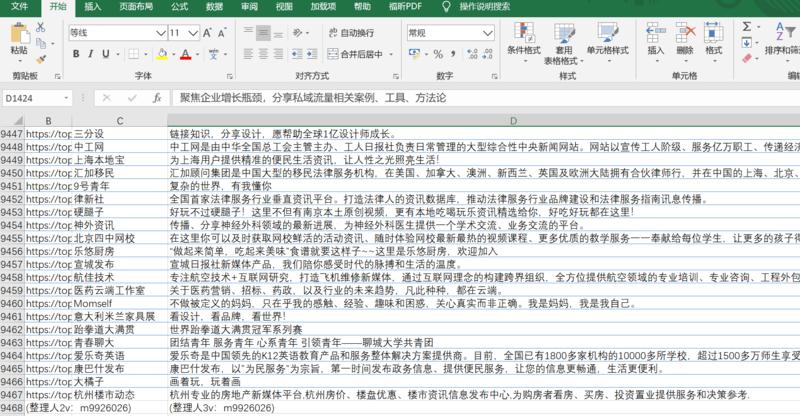
Task: Increase font size
Action: [207, 33]
